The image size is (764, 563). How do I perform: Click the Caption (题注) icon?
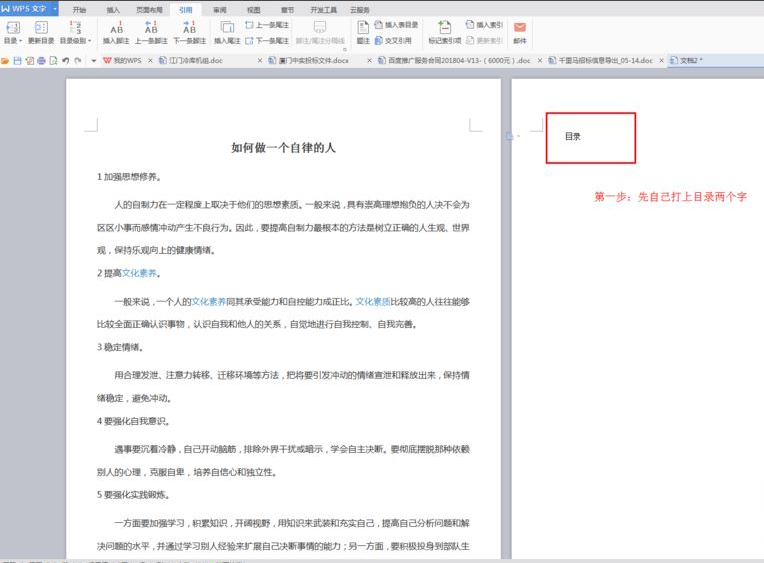coord(363,27)
